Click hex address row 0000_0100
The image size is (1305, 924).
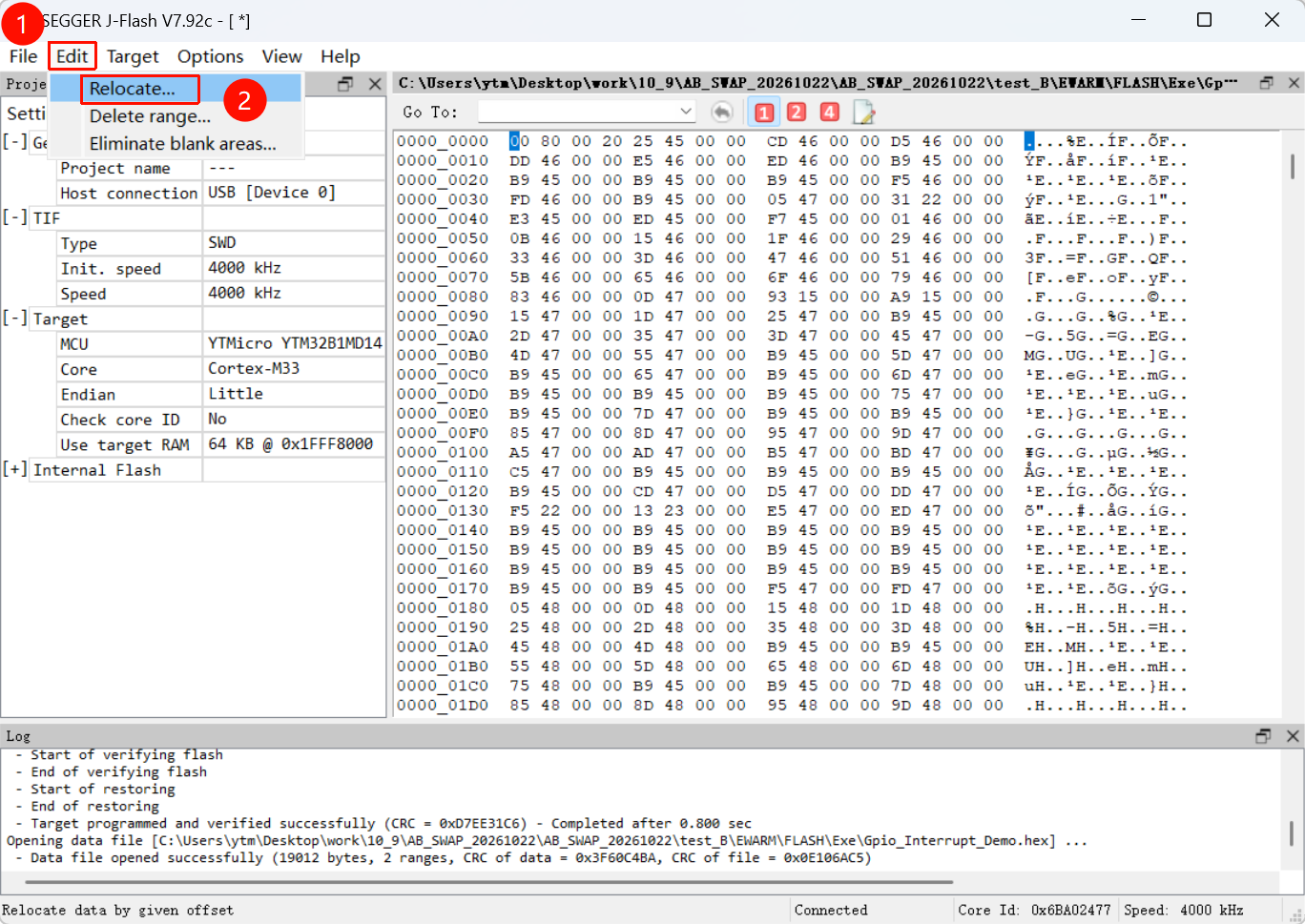443,452
